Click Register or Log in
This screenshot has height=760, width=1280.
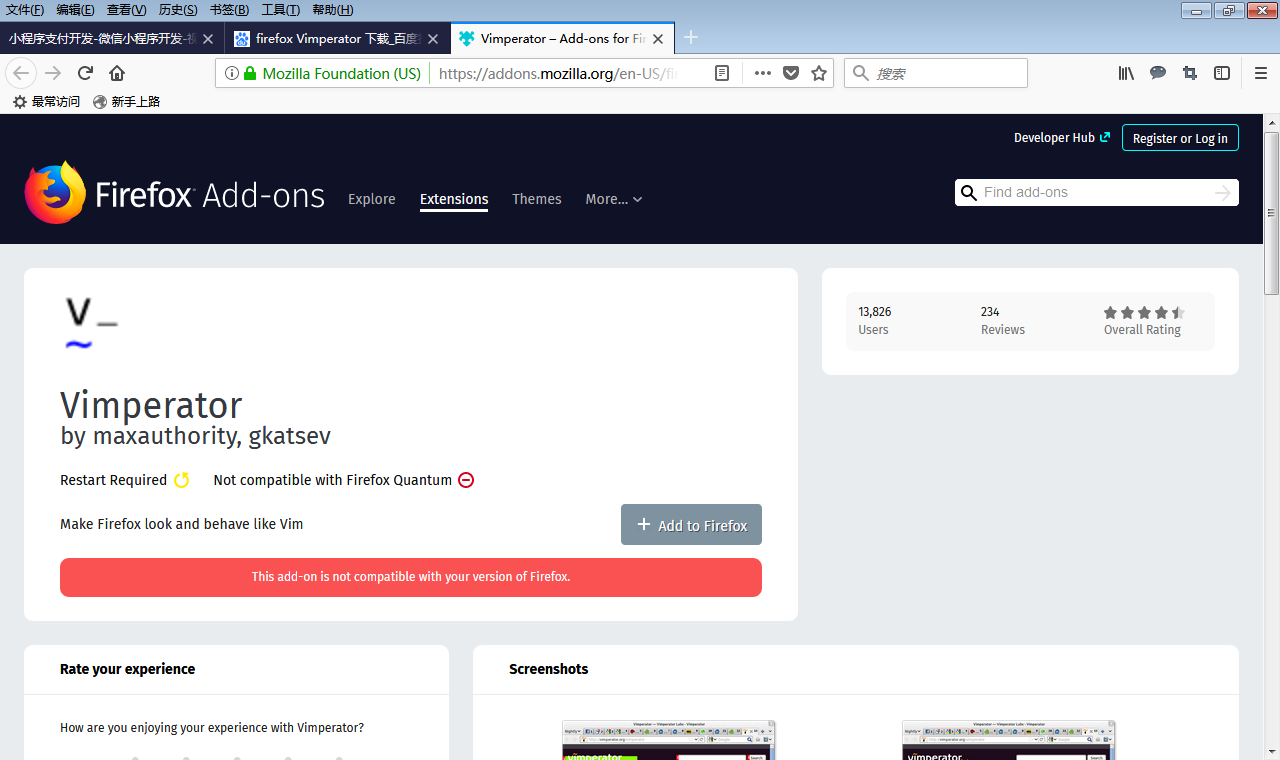coord(1180,138)
